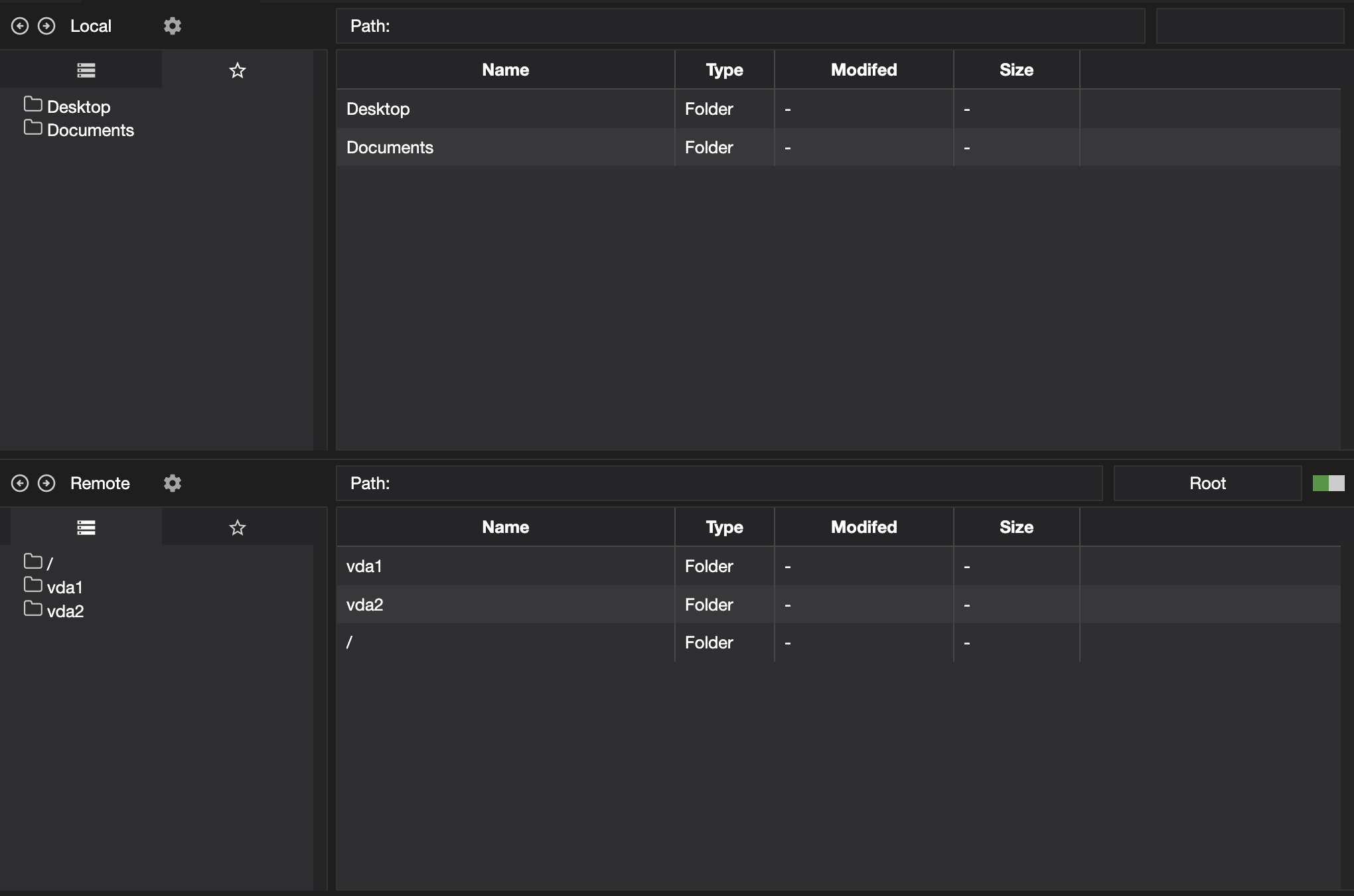Sort Local table by Modifed column
The height and width of the screenshot is (896, 1354).
(864, 70)
